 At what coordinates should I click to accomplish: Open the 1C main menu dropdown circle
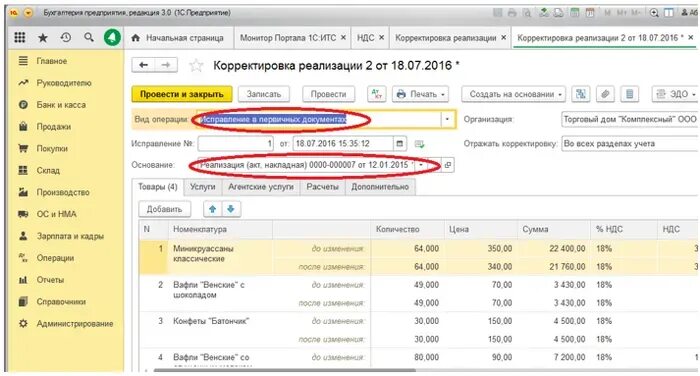pyautogui.click(x=28, y=13)
